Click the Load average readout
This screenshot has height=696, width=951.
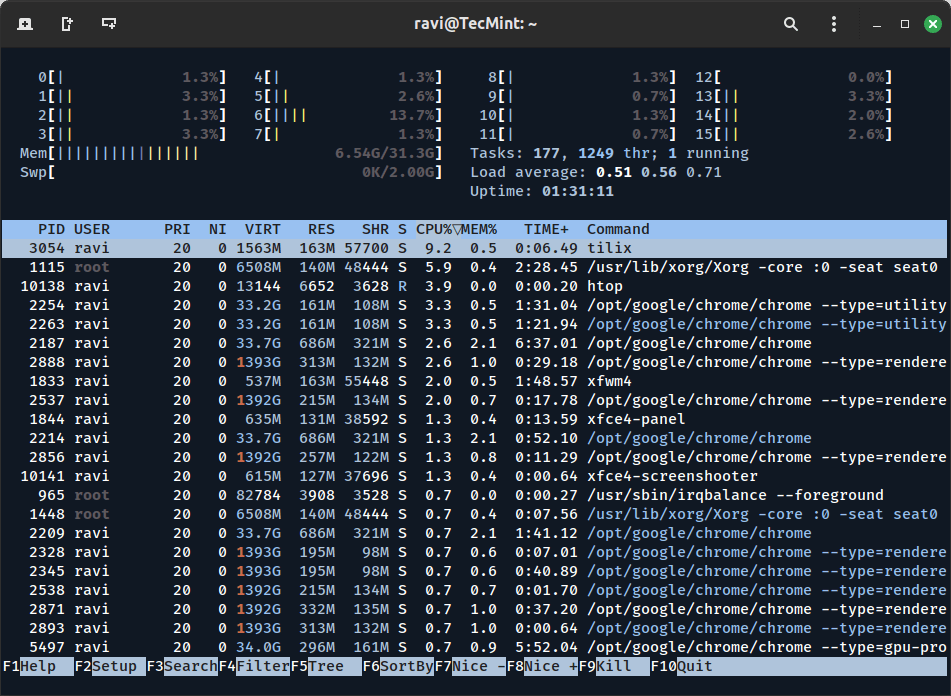tap(596, 172)
